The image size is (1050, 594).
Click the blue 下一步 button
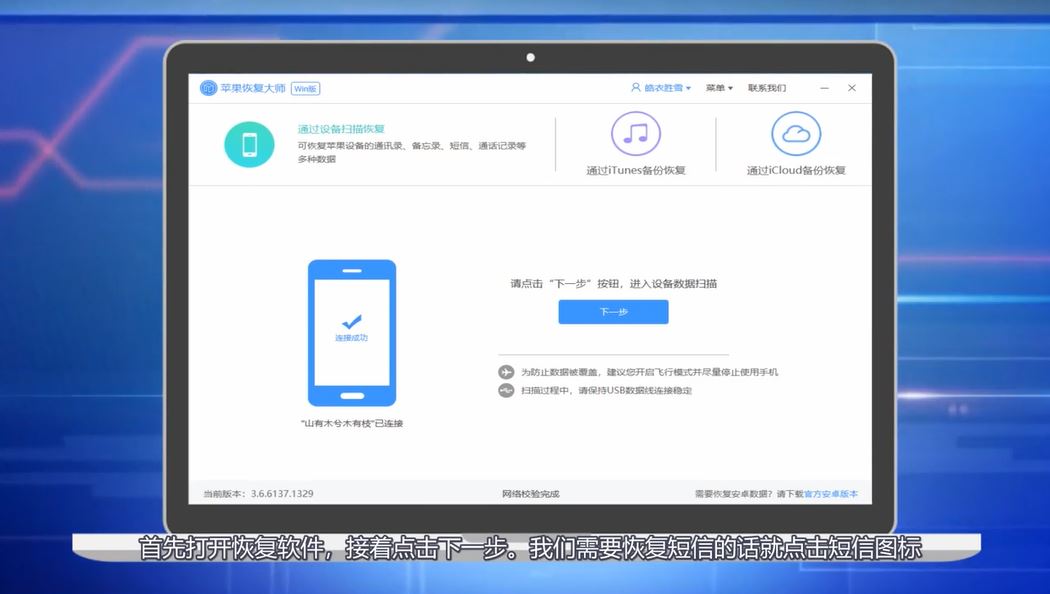tap(613, 311)
